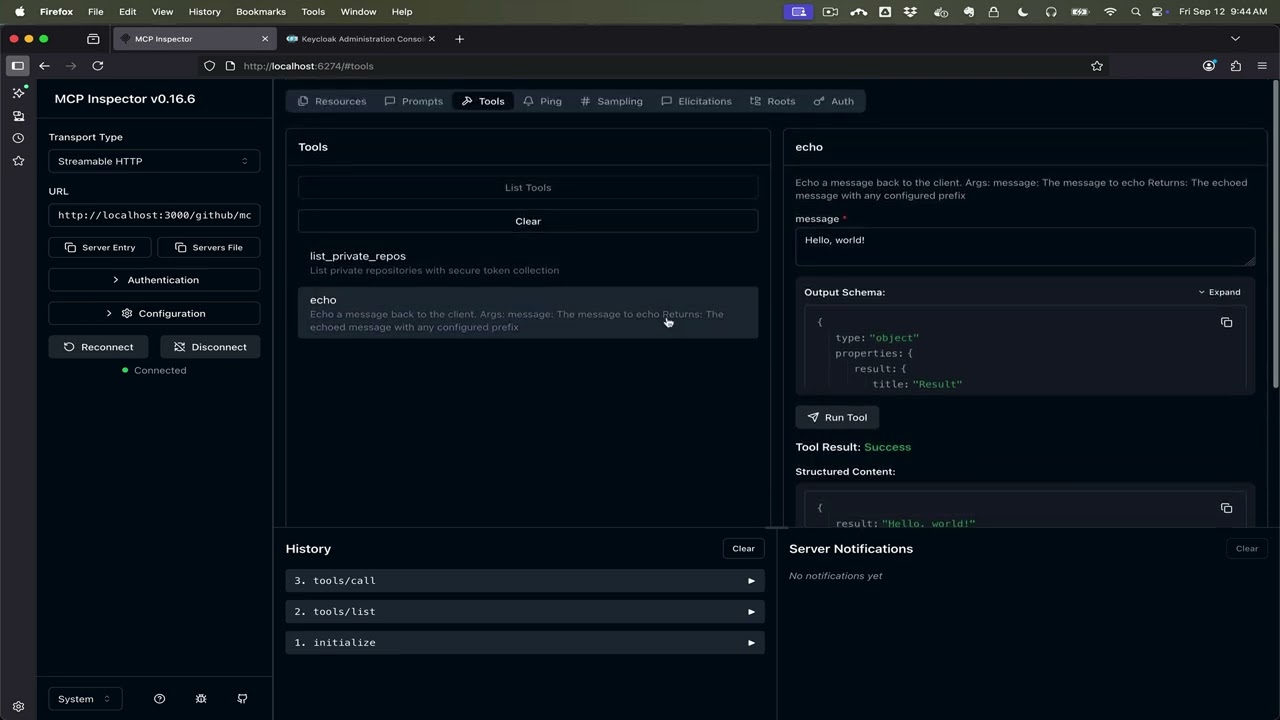Open the Resources tab

coord(332,101)
